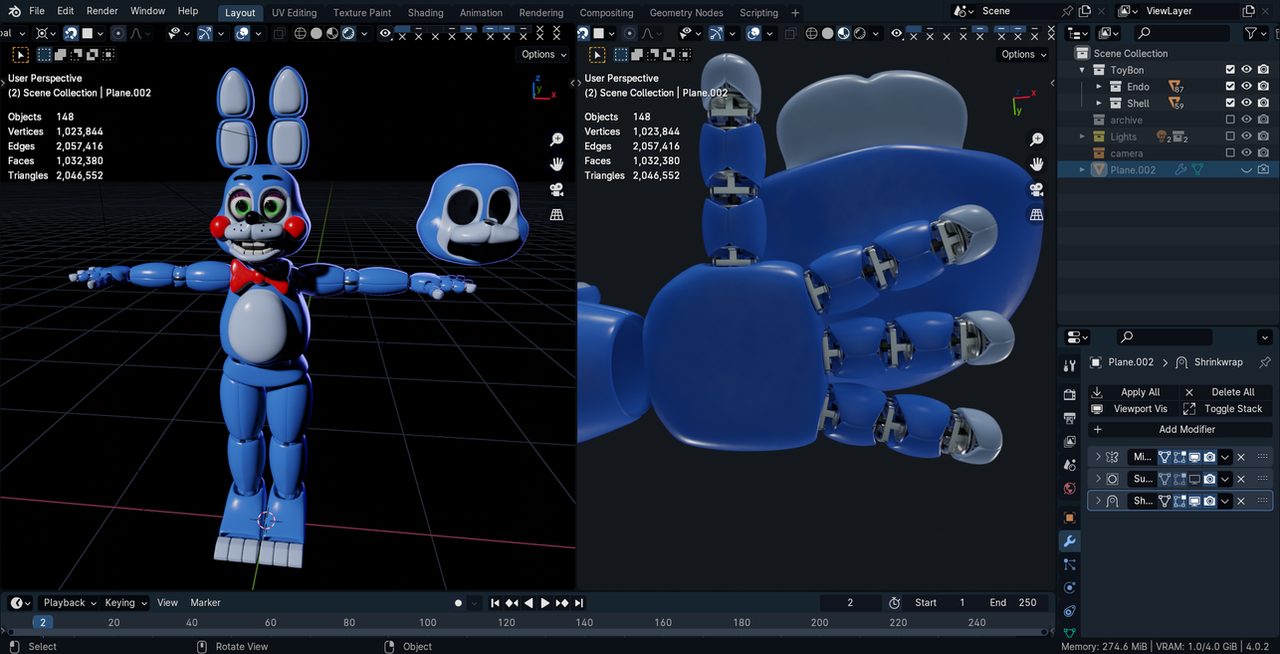Select rendered shading in left viewport header
Screen dimensions: 1280x654
tap(348, 33)
